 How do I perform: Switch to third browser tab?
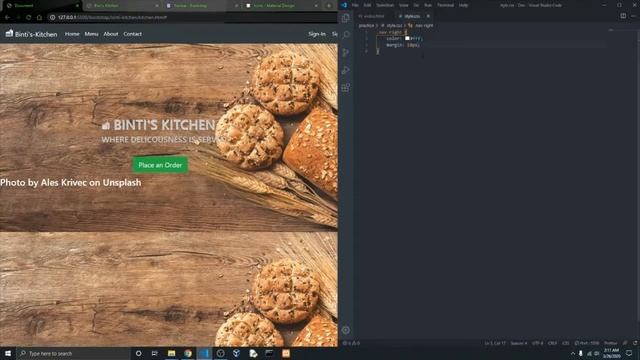tap(202, 6)
